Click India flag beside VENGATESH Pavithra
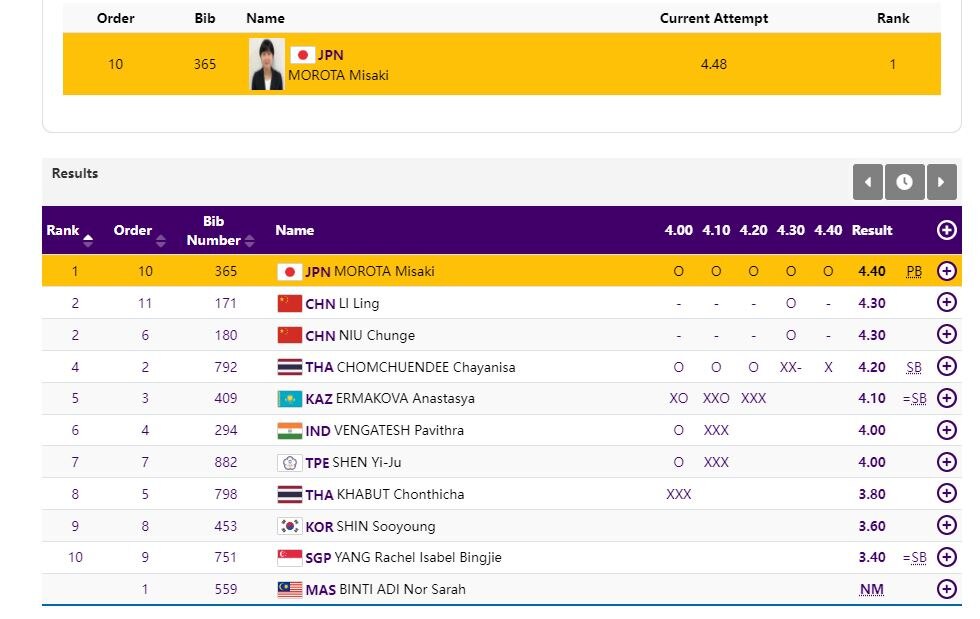Screen dimensions: 980x619 click(x=289, y=431)
